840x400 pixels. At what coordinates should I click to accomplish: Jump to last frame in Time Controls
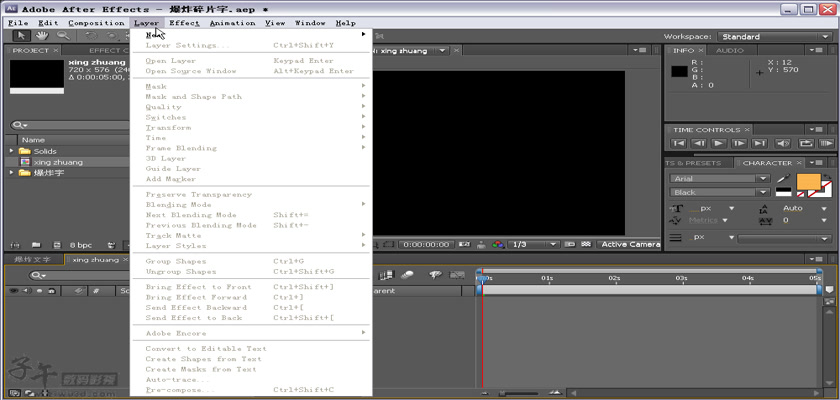(x=760, y=143)
